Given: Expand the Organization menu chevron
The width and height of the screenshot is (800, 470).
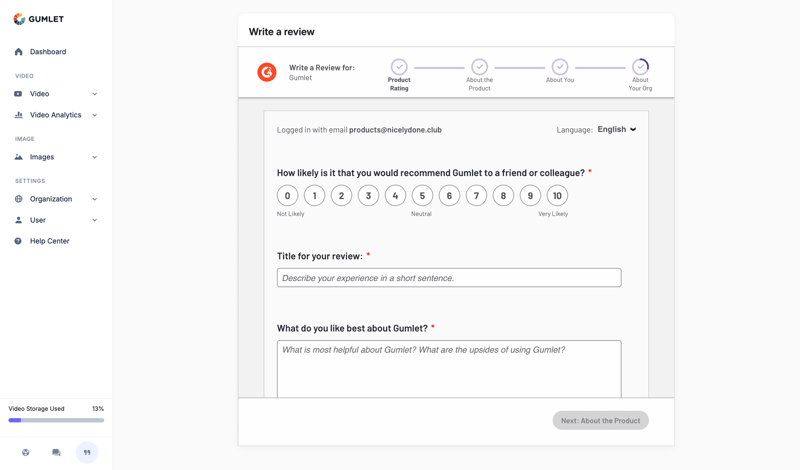Looking at the screenshot, I should (94, 199).
